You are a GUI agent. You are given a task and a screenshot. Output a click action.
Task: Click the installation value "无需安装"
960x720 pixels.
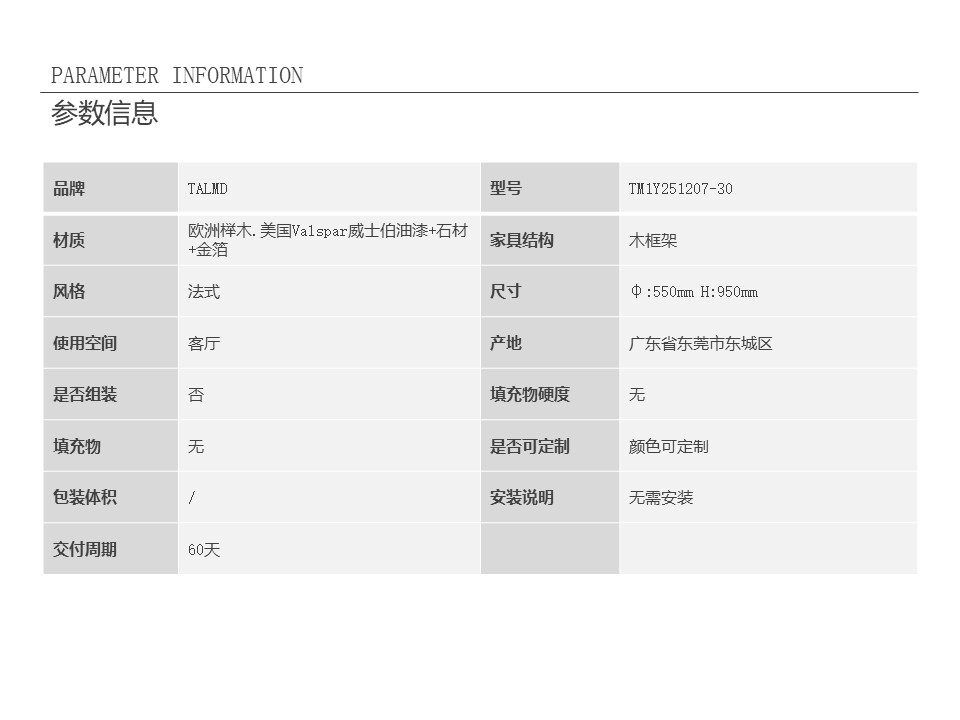660,498
